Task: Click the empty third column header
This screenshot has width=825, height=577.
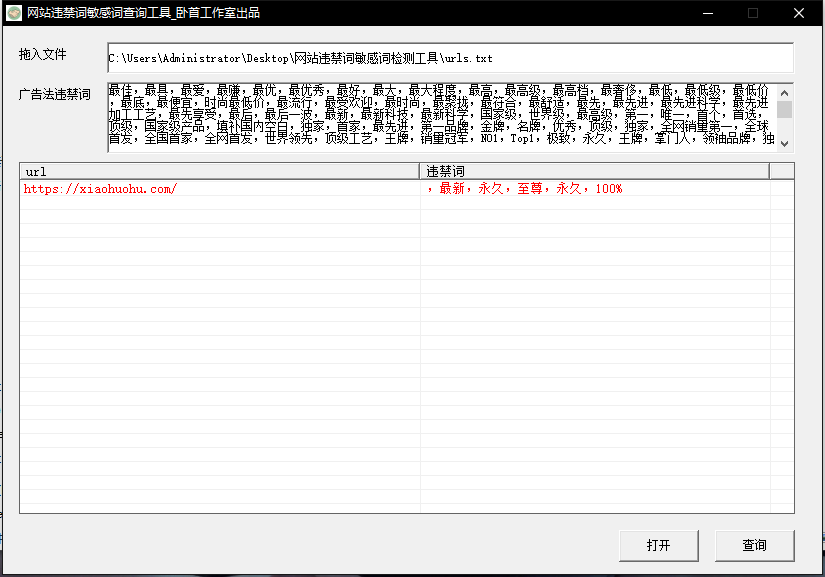Action: coord(781,171)
